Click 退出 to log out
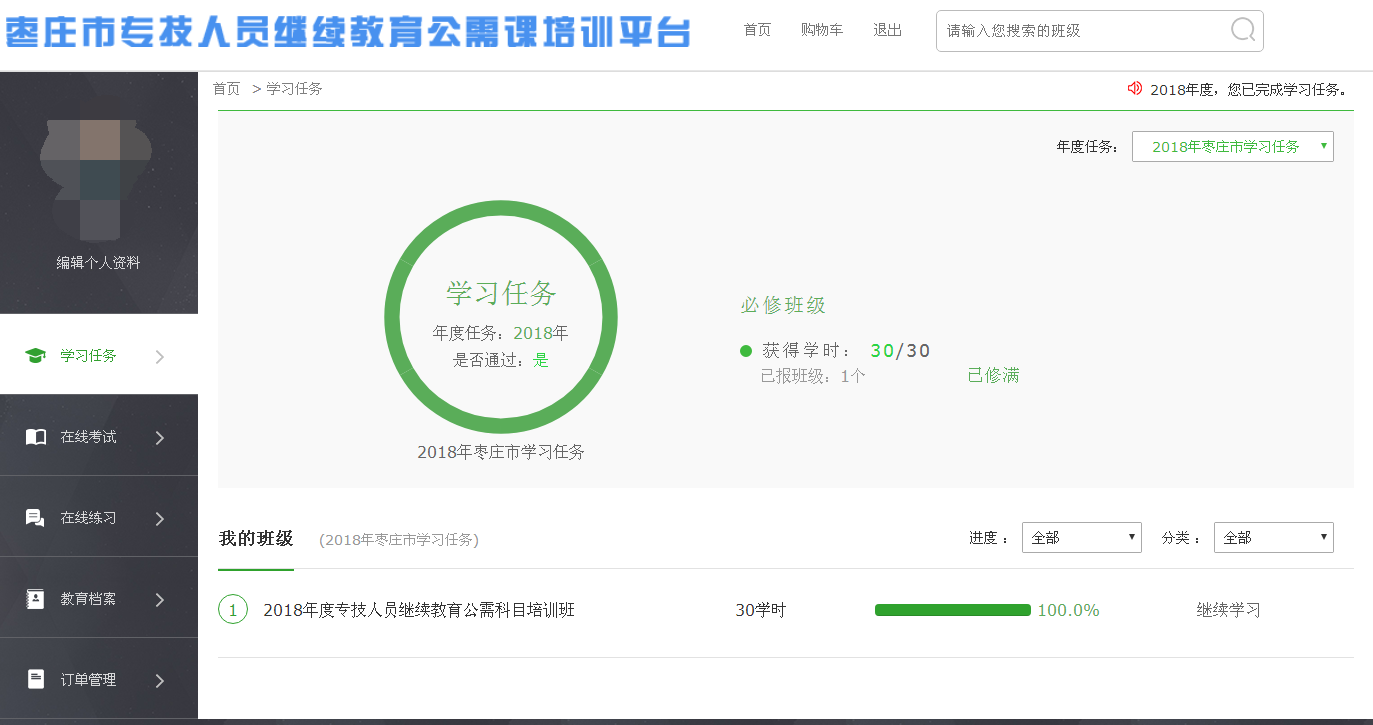Viewport: 1373px width, 725px height. coord(887,30)
